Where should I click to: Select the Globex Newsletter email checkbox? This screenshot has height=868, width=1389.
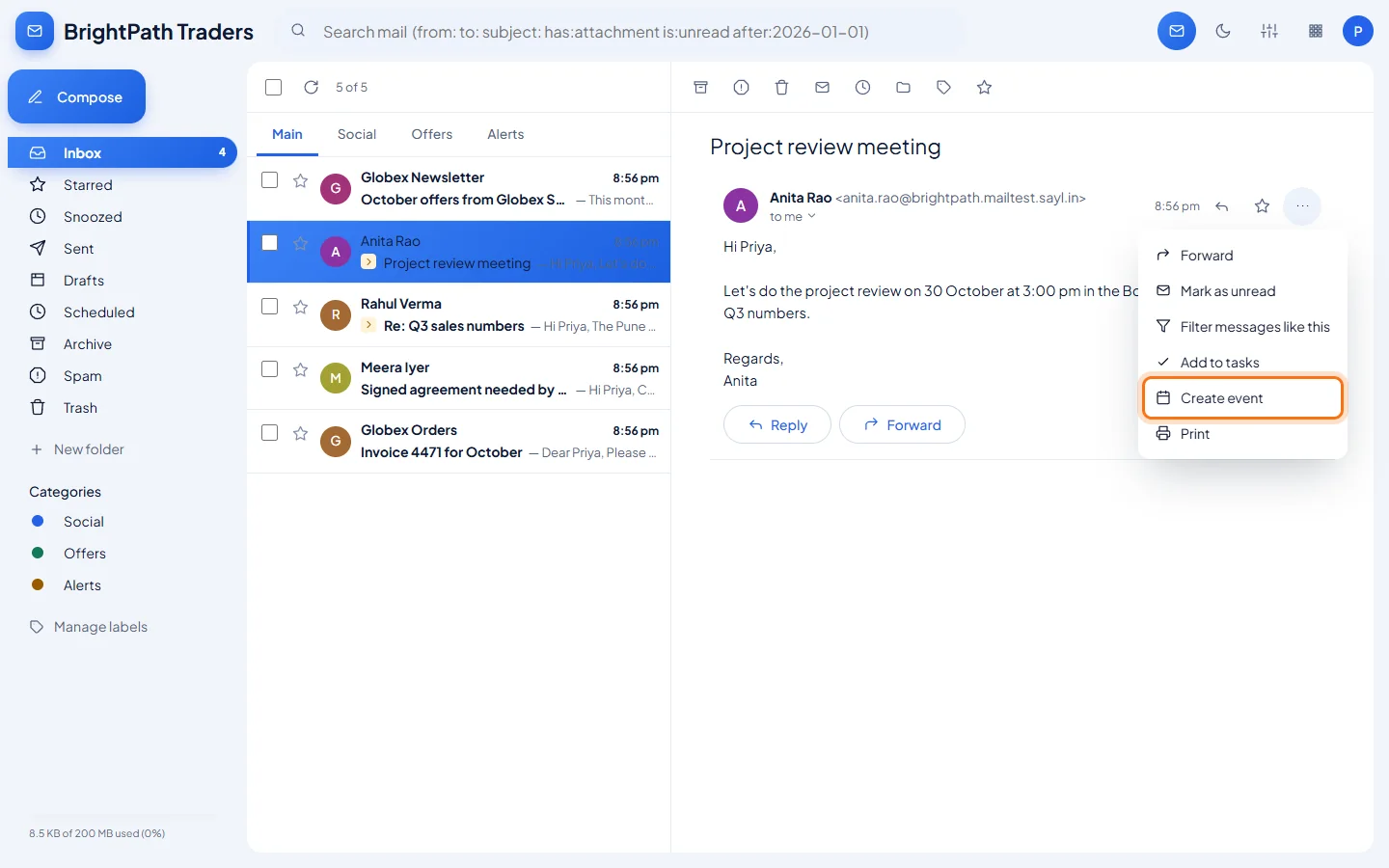270,180
